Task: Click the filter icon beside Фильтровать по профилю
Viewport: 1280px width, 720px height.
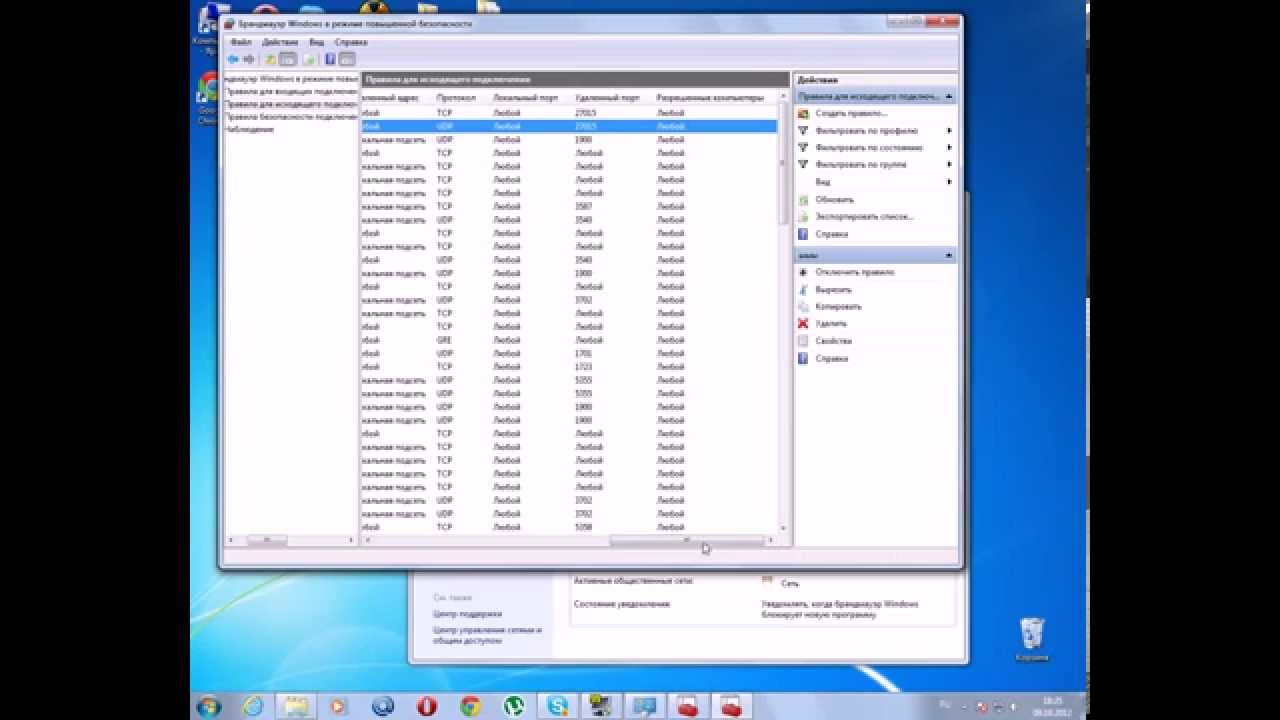Action: (803, 130)
